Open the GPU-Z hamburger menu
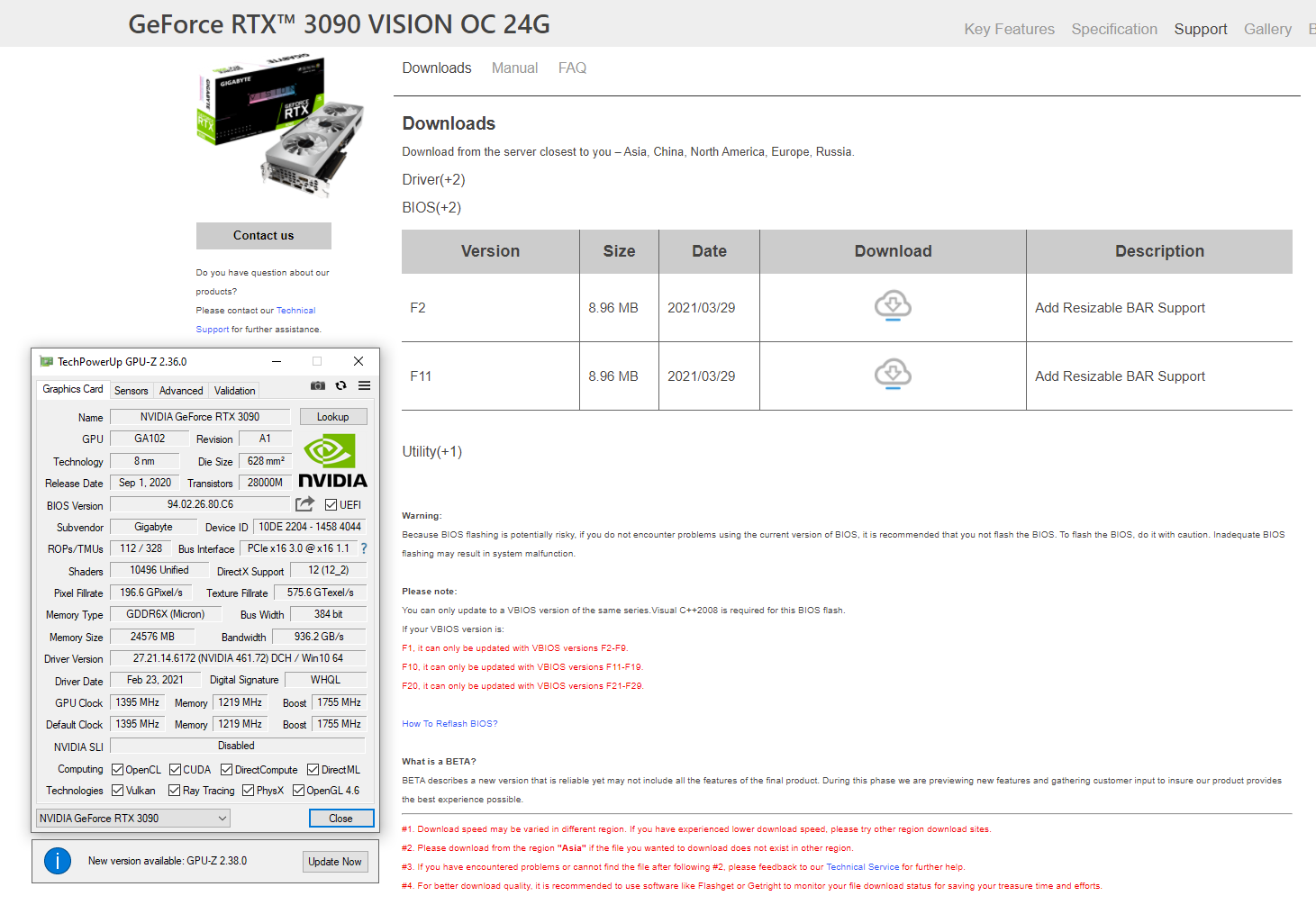The height and width of the screenshot is (914, 1316). tap(364, 385)
